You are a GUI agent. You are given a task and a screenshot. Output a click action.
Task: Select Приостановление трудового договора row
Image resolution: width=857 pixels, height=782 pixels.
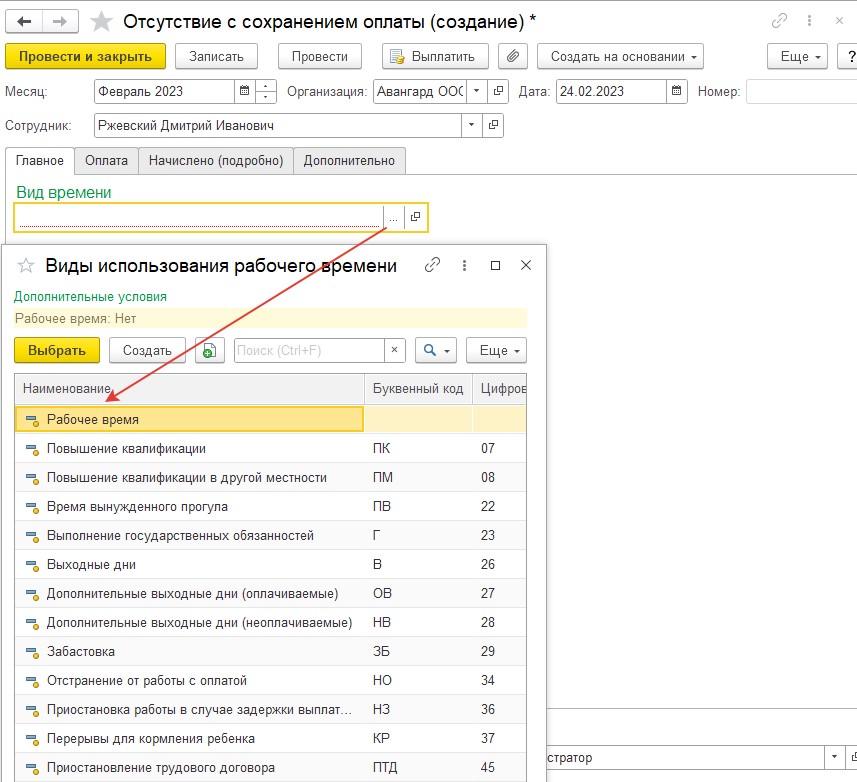point(271,767)
